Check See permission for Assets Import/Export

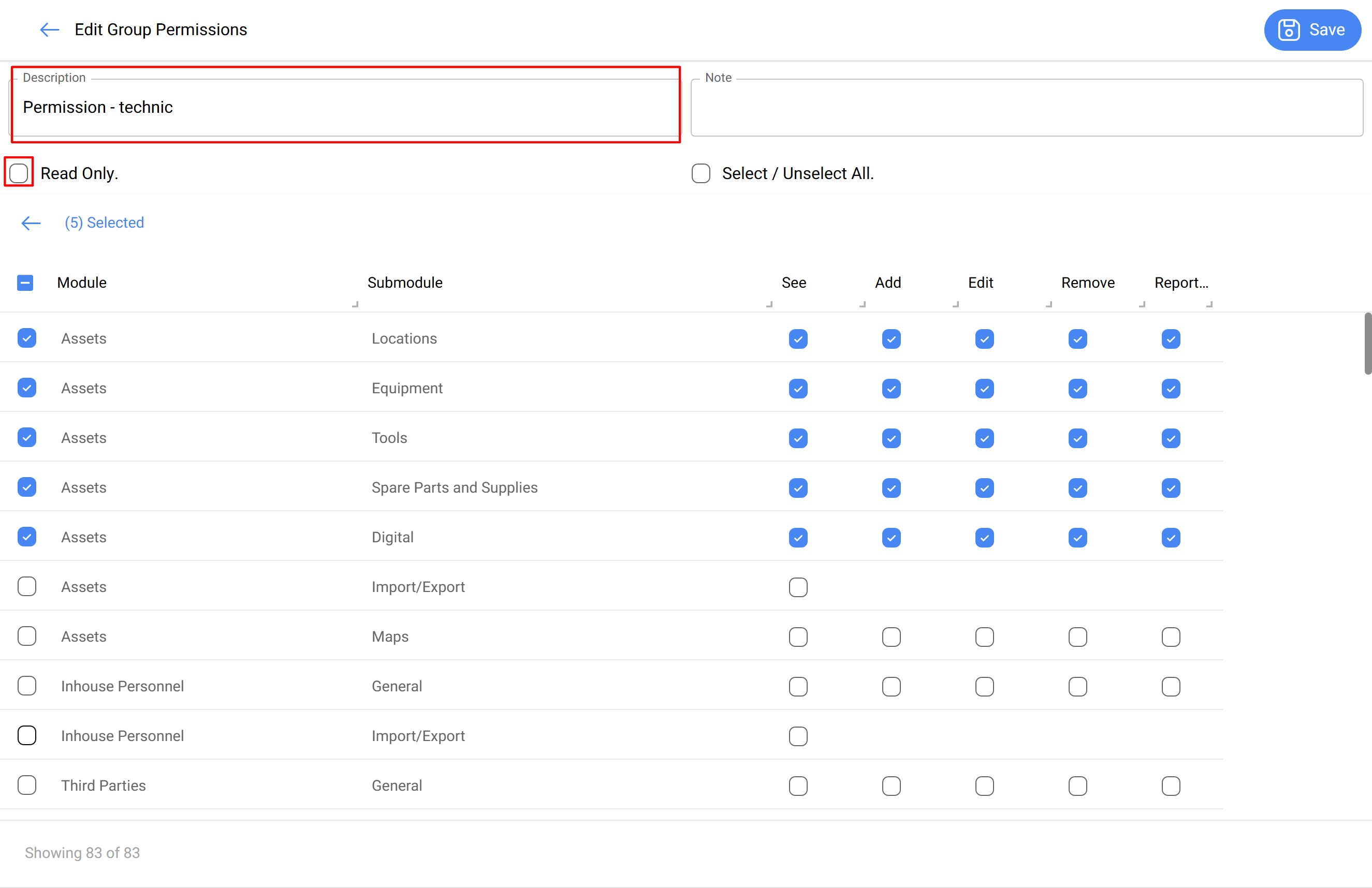point(798,587)
